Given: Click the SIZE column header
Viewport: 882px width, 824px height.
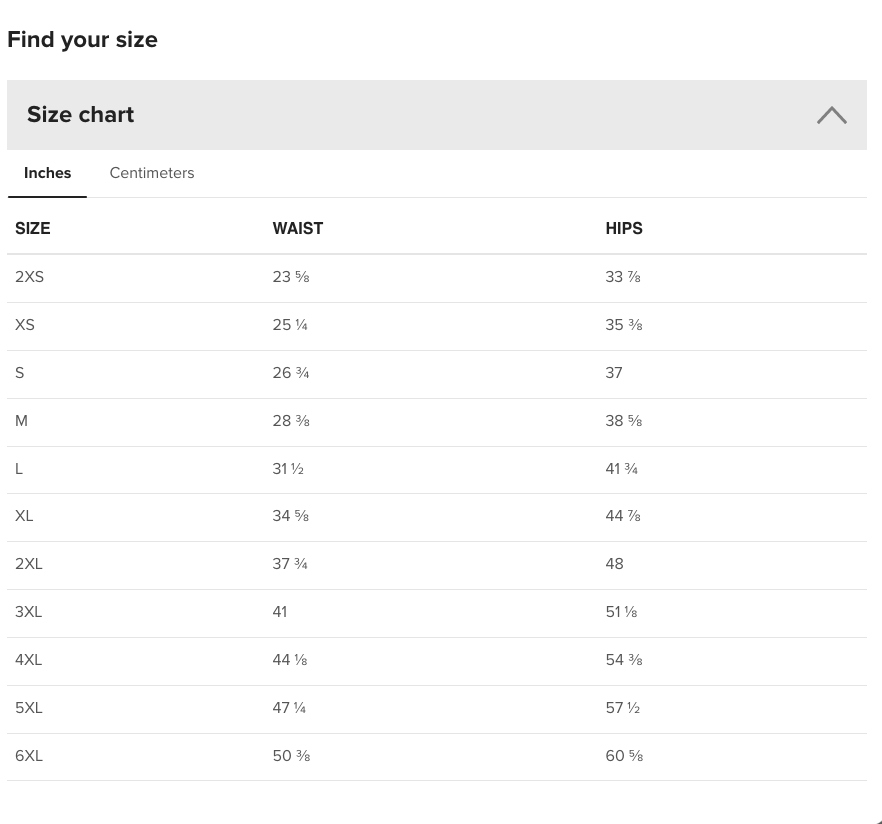Looking at the screenshot, I should coord(33,228).
